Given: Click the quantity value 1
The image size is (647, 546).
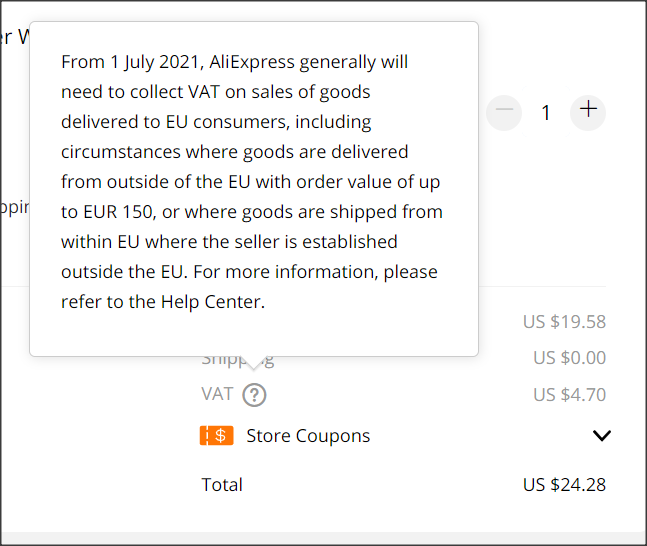Looking at the screenshot, I should point(546,113).
